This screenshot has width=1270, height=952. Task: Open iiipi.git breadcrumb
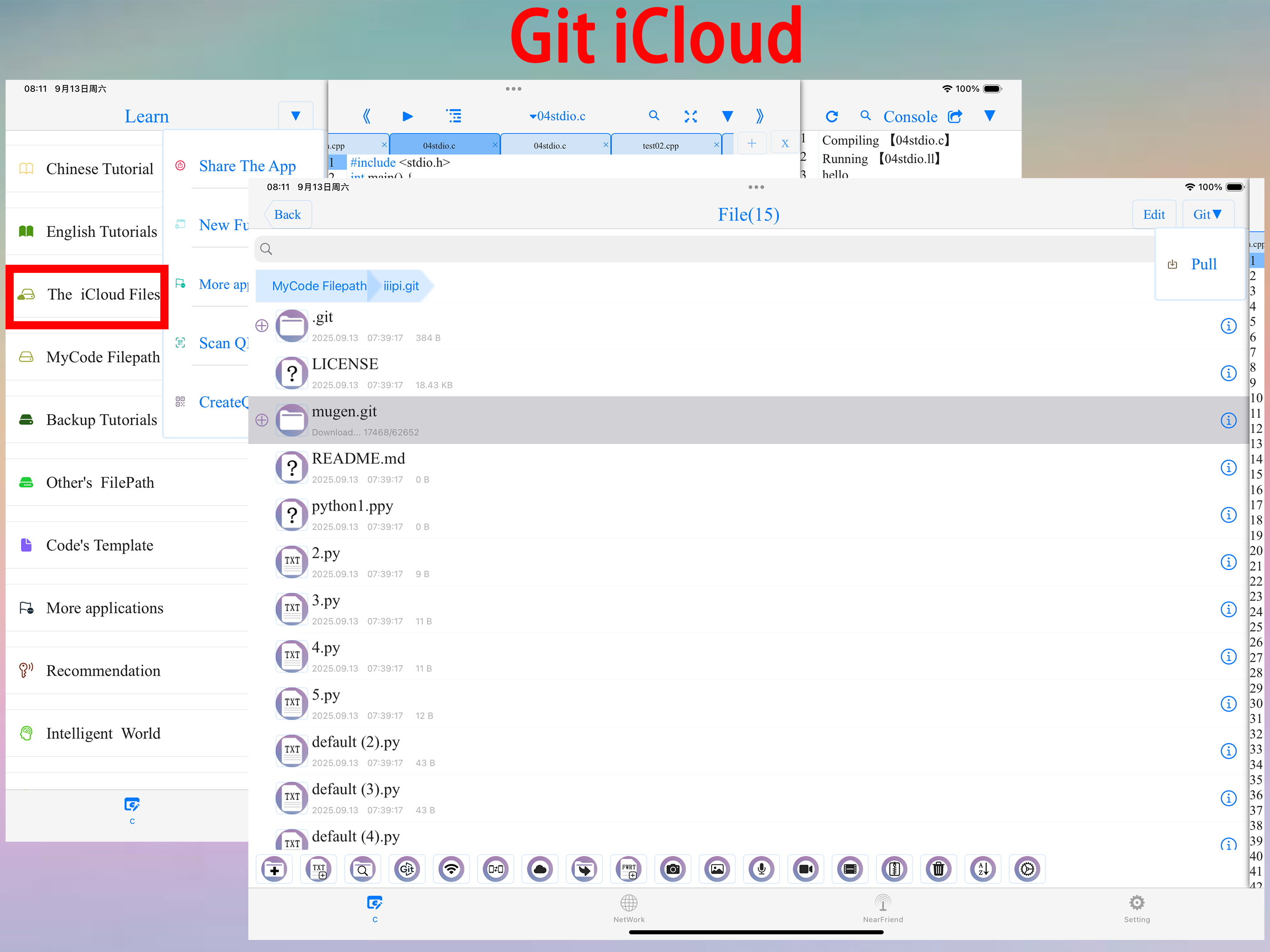pos(401,286)
